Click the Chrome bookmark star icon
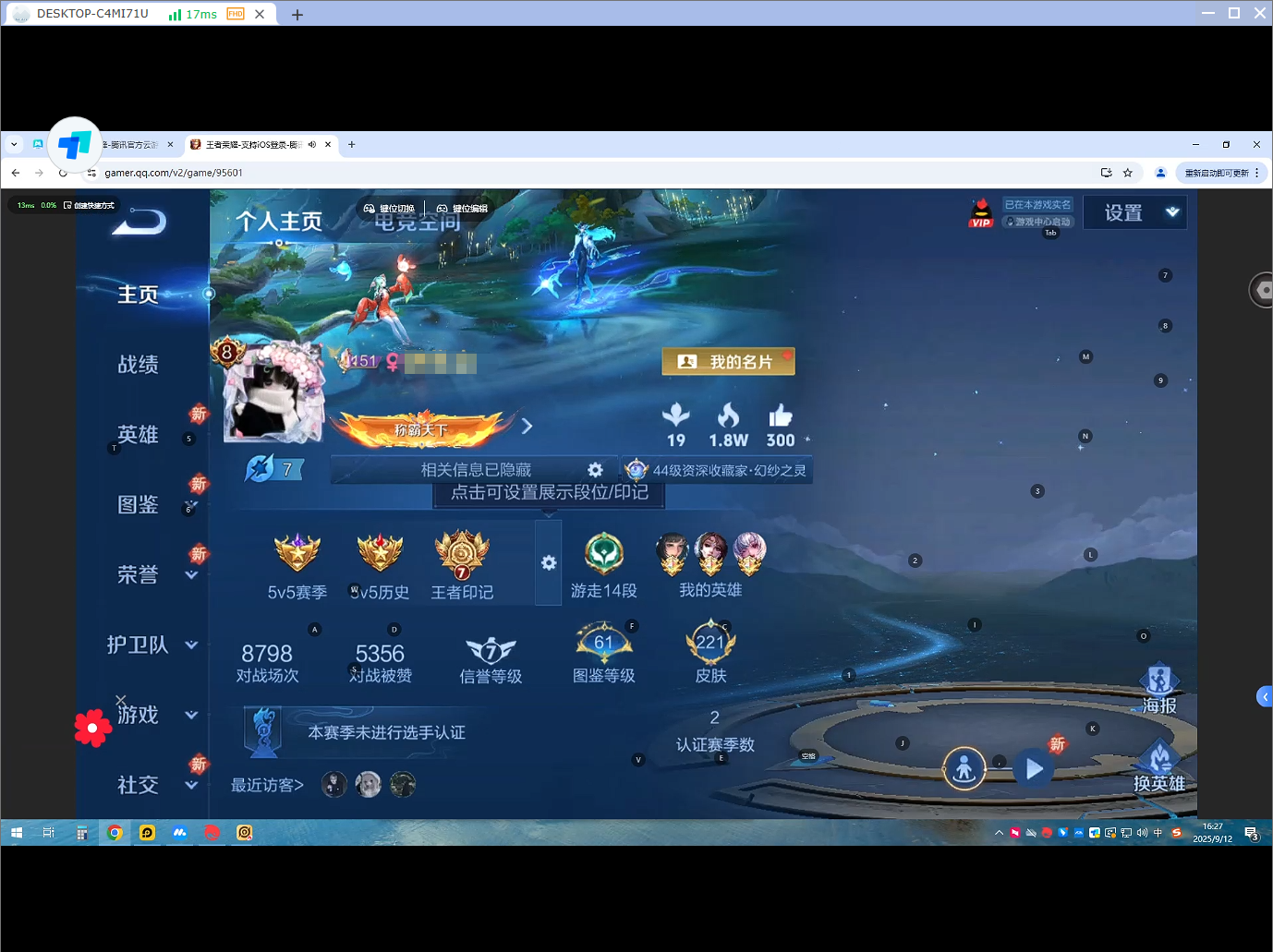The height and width of the screenshot is (952, 1273). [x=1128, y=173]
